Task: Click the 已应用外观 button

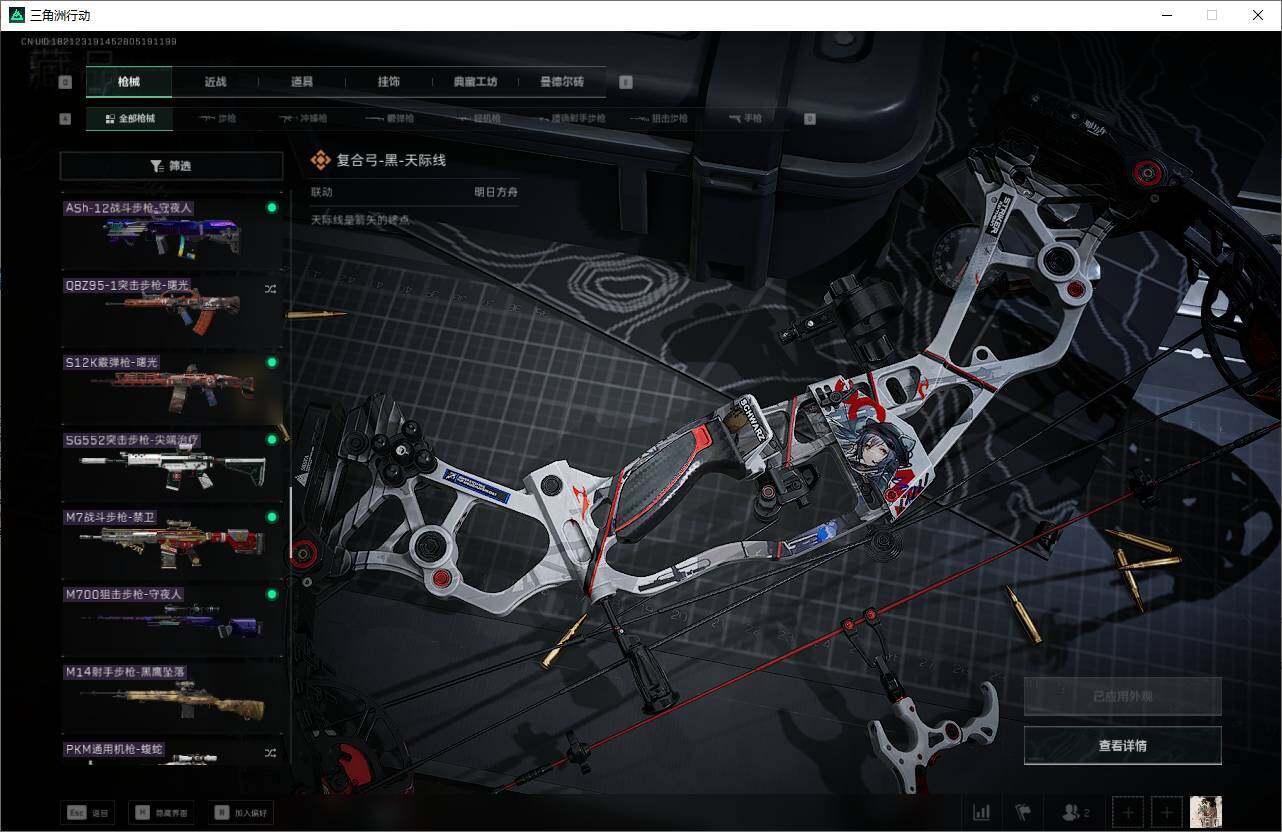Action: [1123, 696]
